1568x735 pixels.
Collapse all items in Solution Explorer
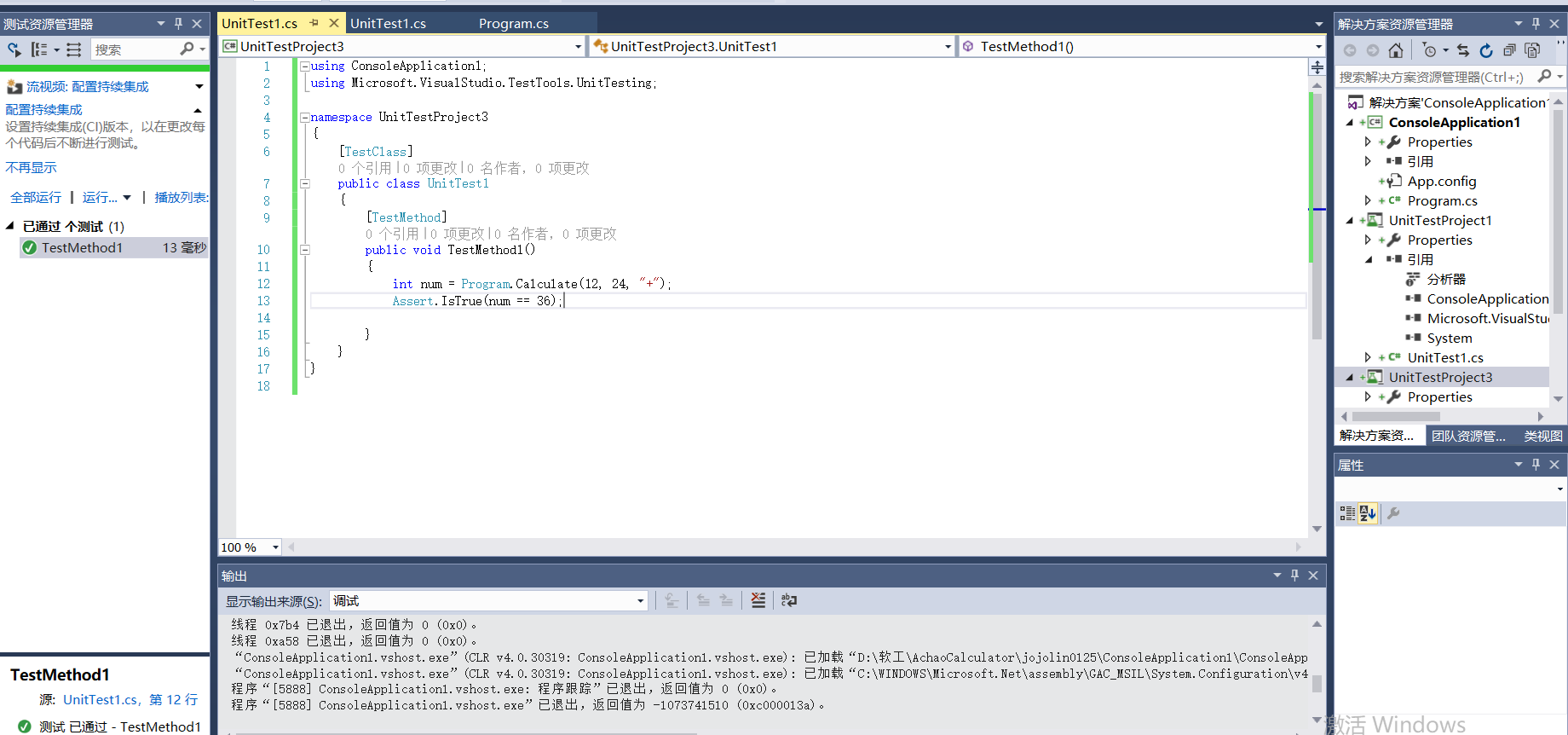click(1509, 50)
